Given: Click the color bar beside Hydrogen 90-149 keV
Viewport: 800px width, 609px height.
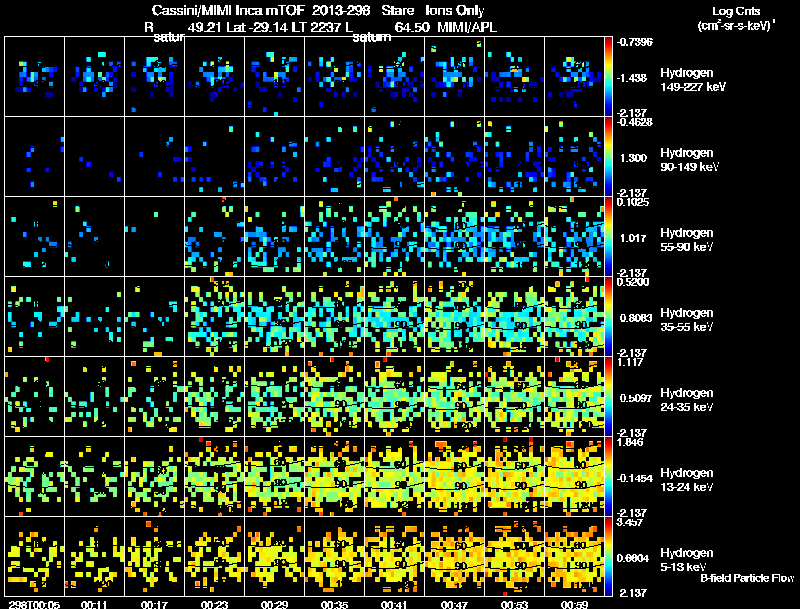Looking at the screenshot, I should click(x=608, y=156).
